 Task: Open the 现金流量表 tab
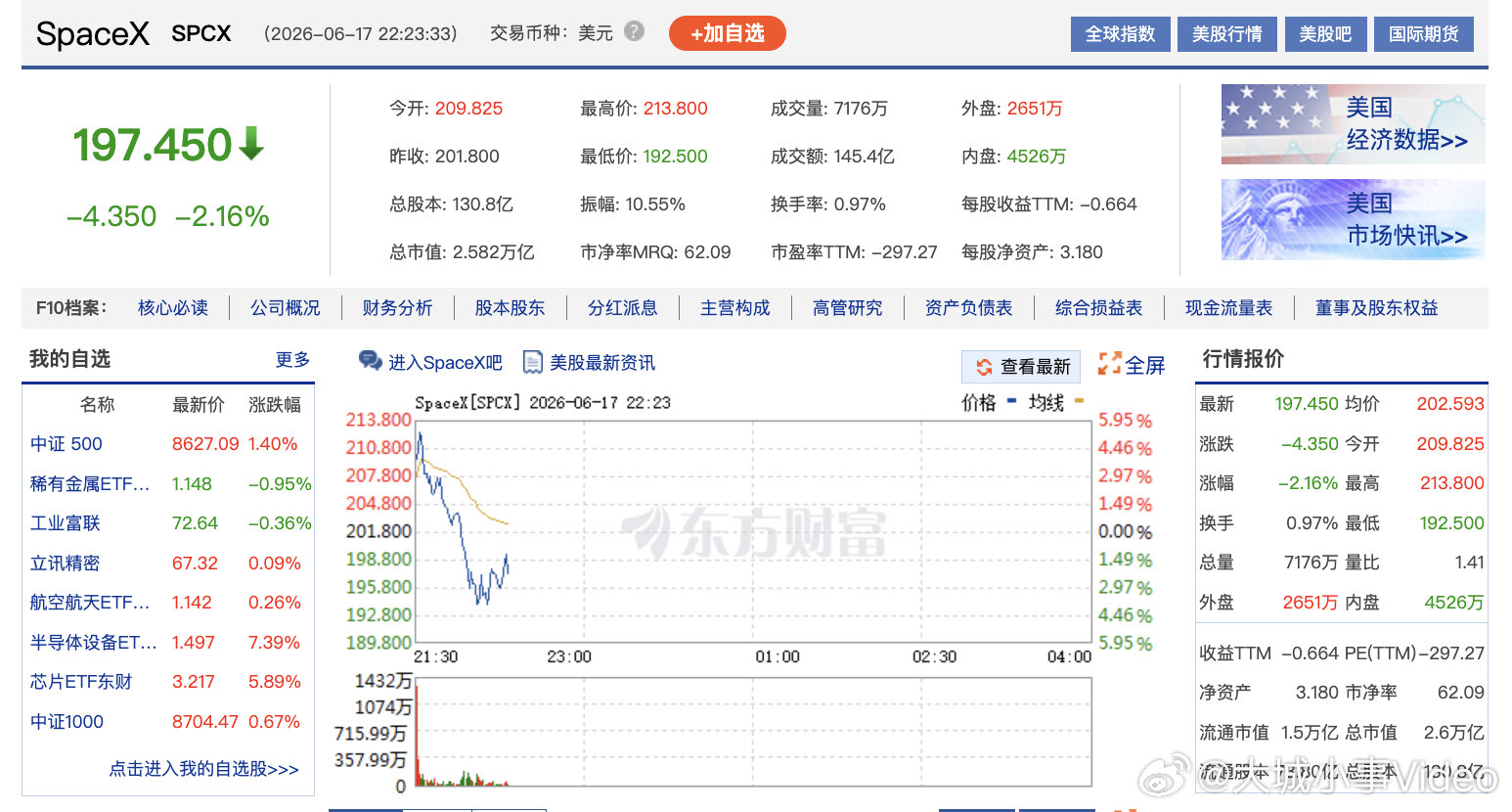tap(1229, 308)
